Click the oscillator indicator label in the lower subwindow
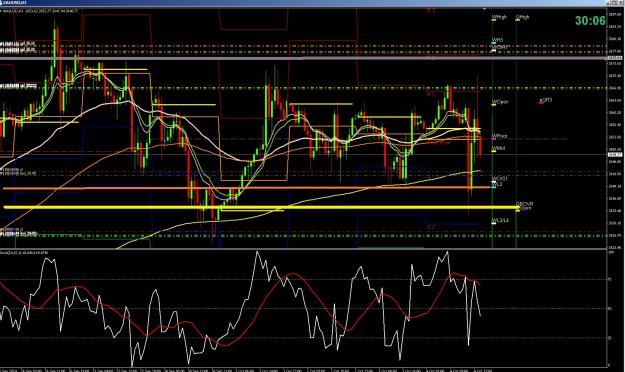The image size is (625, 372). point(24,252)
